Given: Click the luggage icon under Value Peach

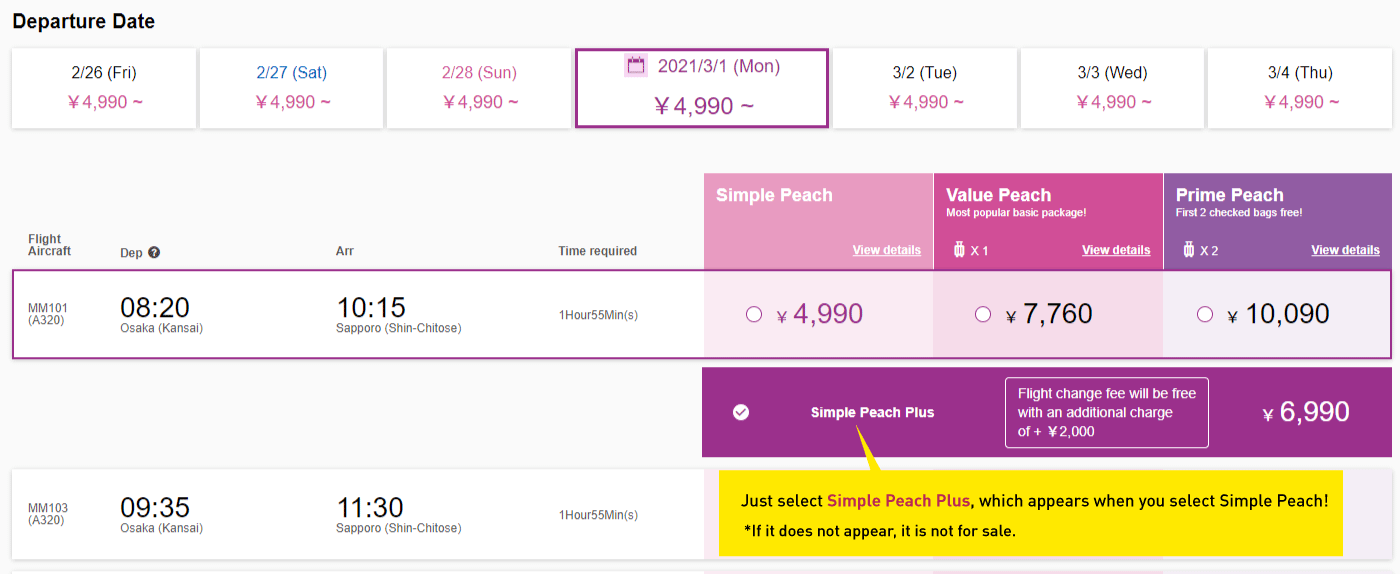Looking at the screenshot, I should [957, 250].
